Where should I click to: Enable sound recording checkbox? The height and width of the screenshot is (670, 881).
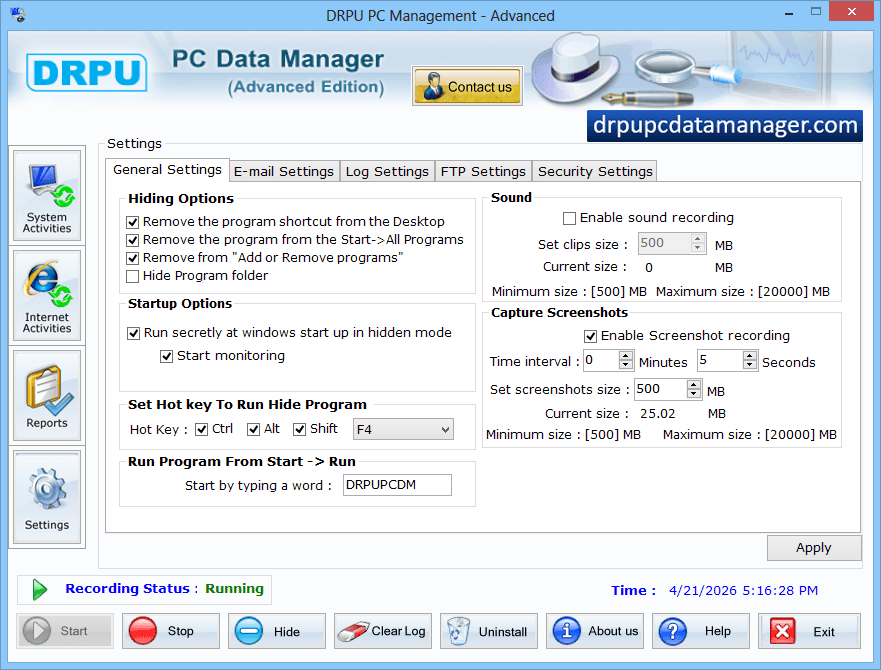point(569,218)
